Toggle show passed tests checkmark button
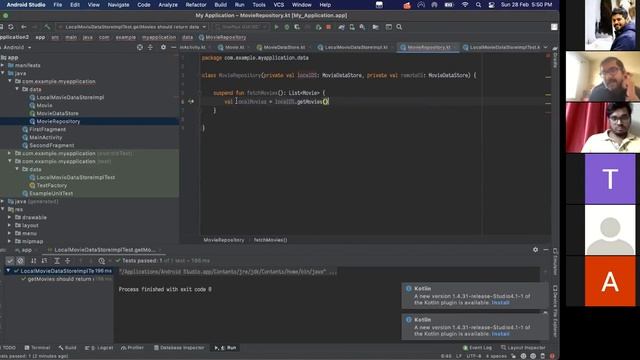Viewport: 640px width, 360px height. coord(10,260)
